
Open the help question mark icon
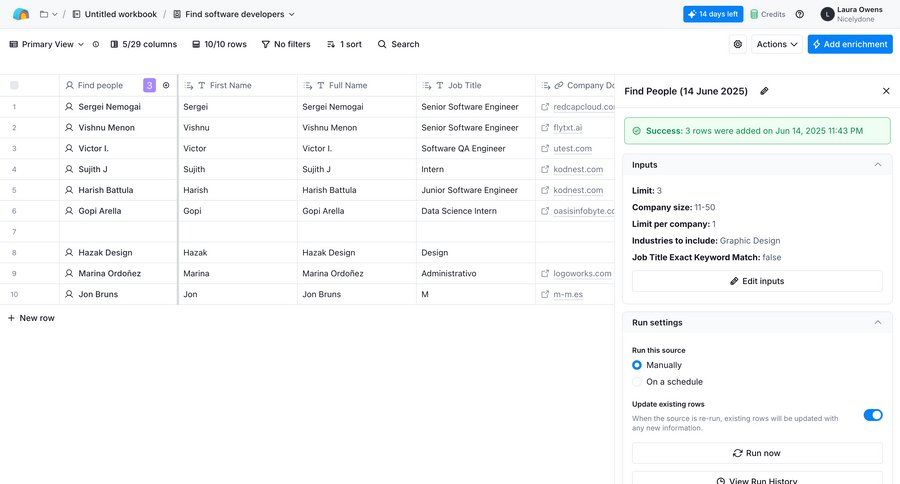[x=800, y=14]
